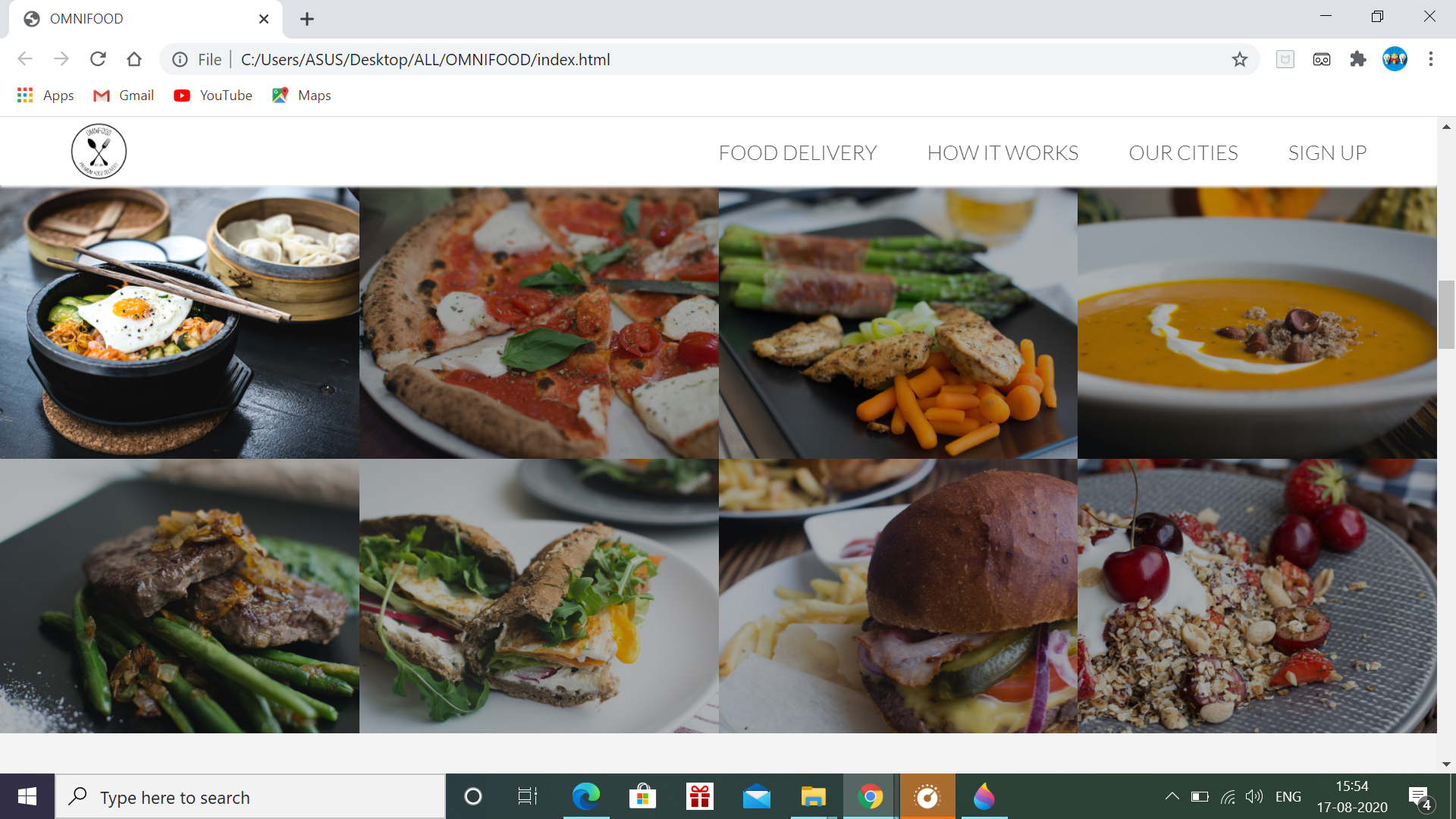
Task: Click the SIGN UP link
Action: (x=1327, y=152)
